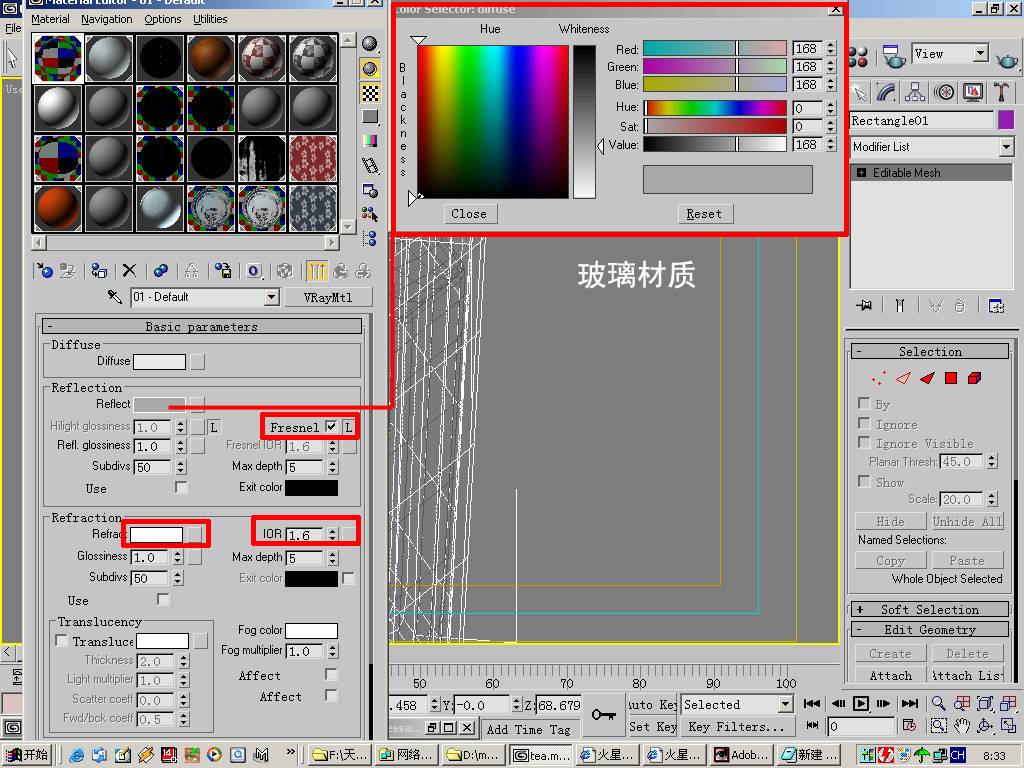Collapse the Selection rollout
This screenshot has width=1024, height=768.
(x=930, y=351)
